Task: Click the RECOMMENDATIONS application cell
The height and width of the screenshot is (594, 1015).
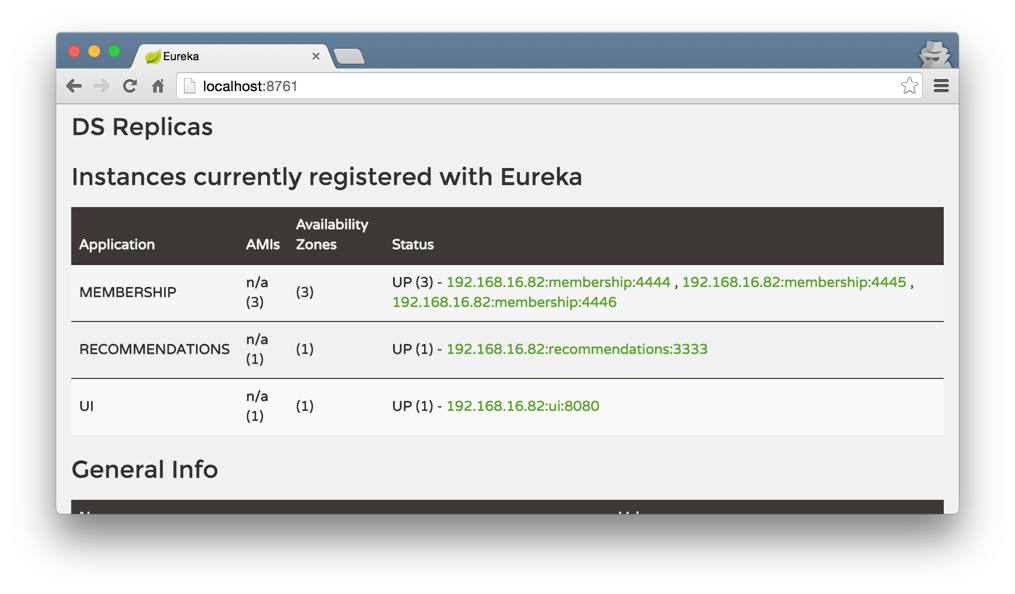Action: pyautogui.click(x=154, y=349)
